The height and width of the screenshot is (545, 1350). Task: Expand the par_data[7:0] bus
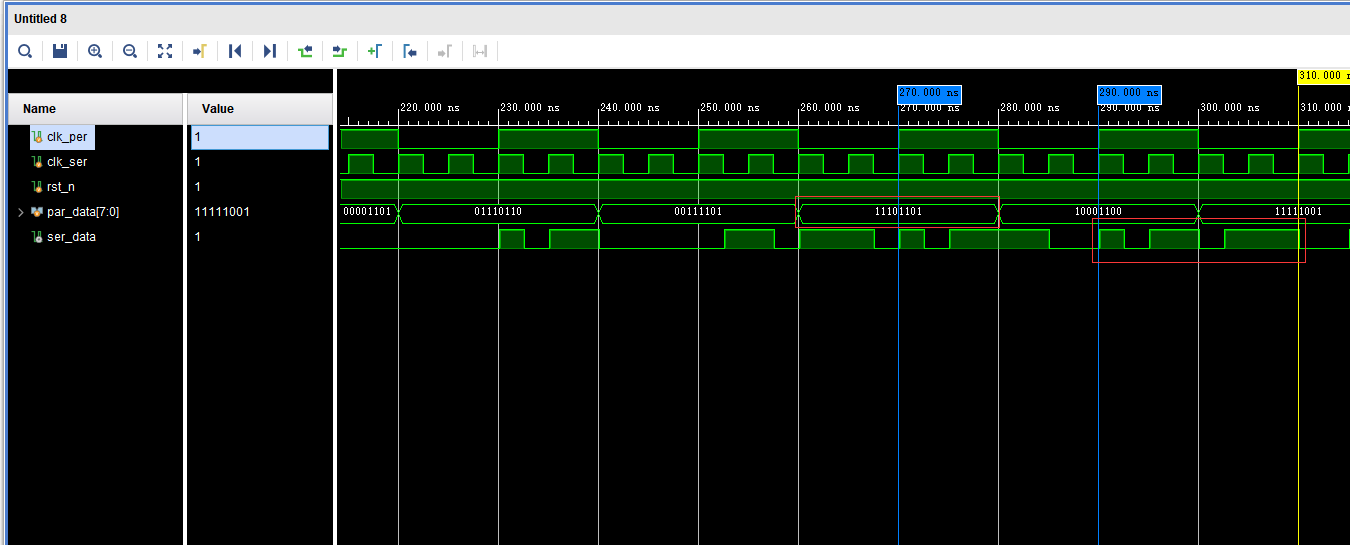pos(21,212)
